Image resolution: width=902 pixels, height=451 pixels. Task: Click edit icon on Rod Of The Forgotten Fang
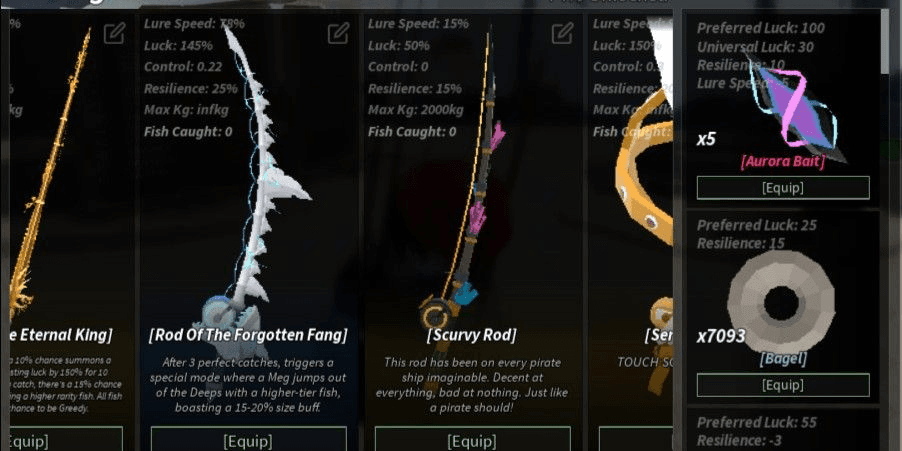point(338,33)
